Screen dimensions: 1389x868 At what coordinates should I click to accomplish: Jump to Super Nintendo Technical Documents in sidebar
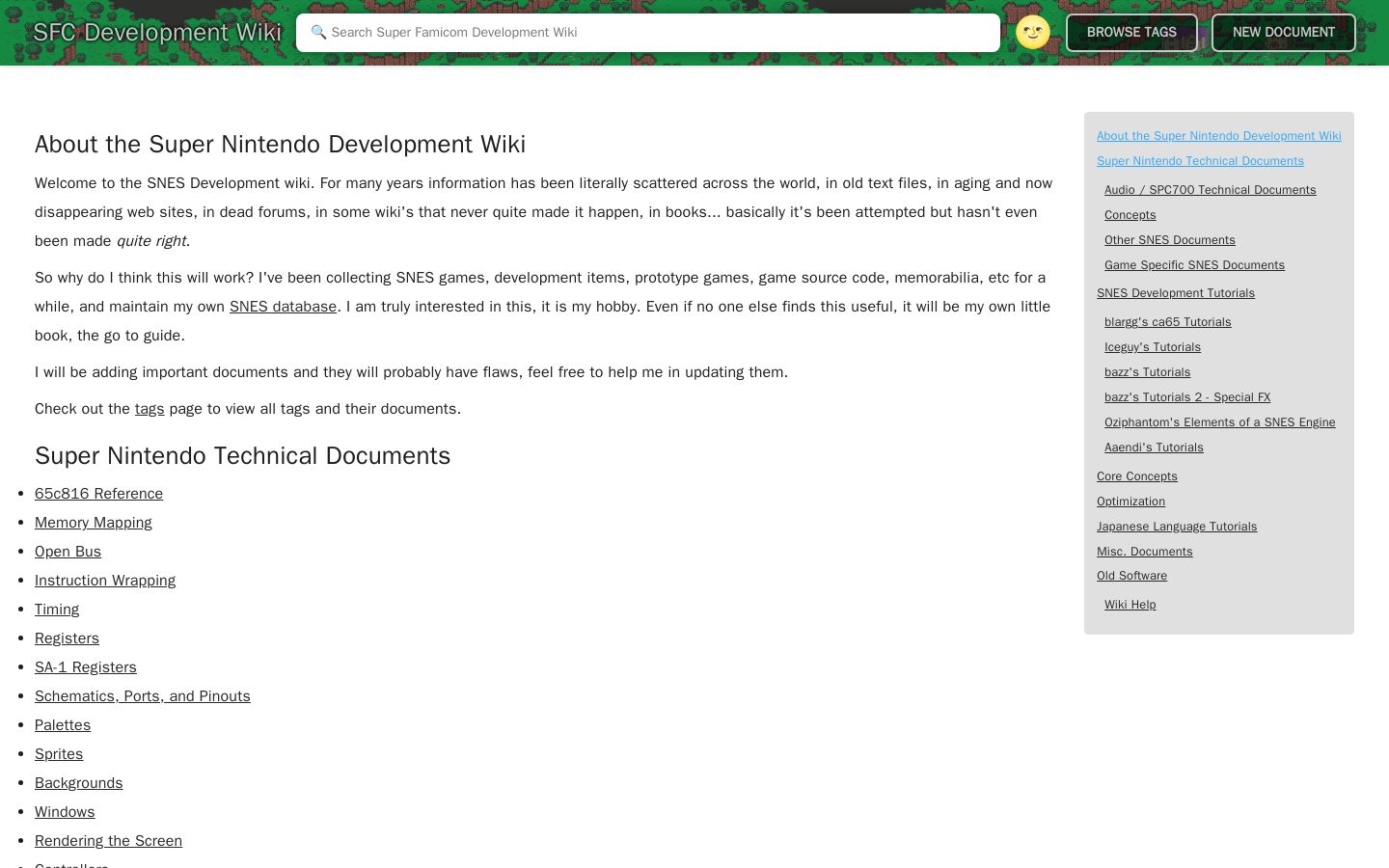point(1200,161)
